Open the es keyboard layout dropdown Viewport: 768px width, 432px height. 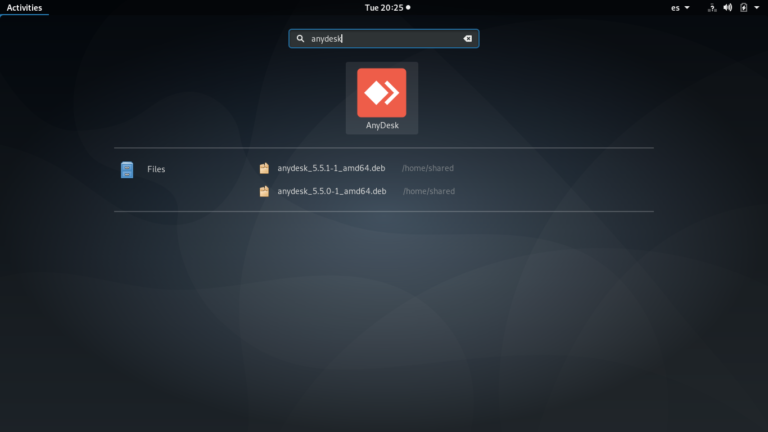click(680, 8)
